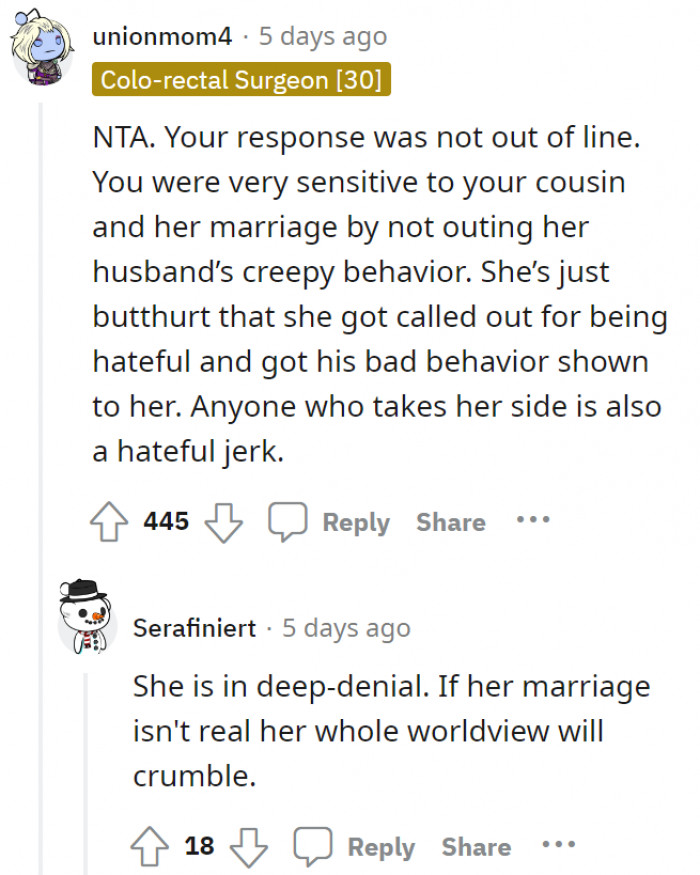The width and height of the screenshot is (700, 875).
Task: Share Serafiniert's comment
Action: tap(477, 845)
